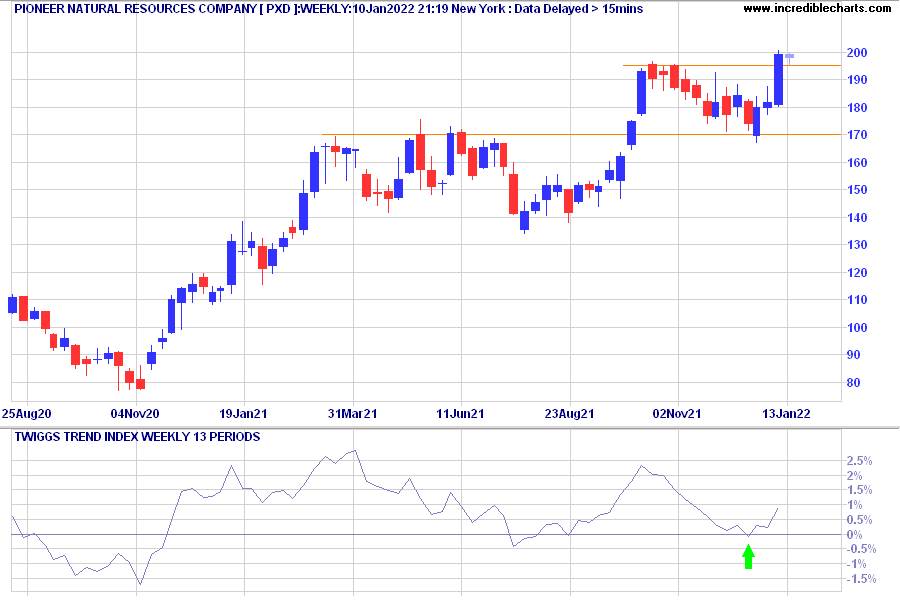The height and width of the screenshot is (600, 900).
Task: Click the indicator axis label 0%
Action: click(855, 535)
